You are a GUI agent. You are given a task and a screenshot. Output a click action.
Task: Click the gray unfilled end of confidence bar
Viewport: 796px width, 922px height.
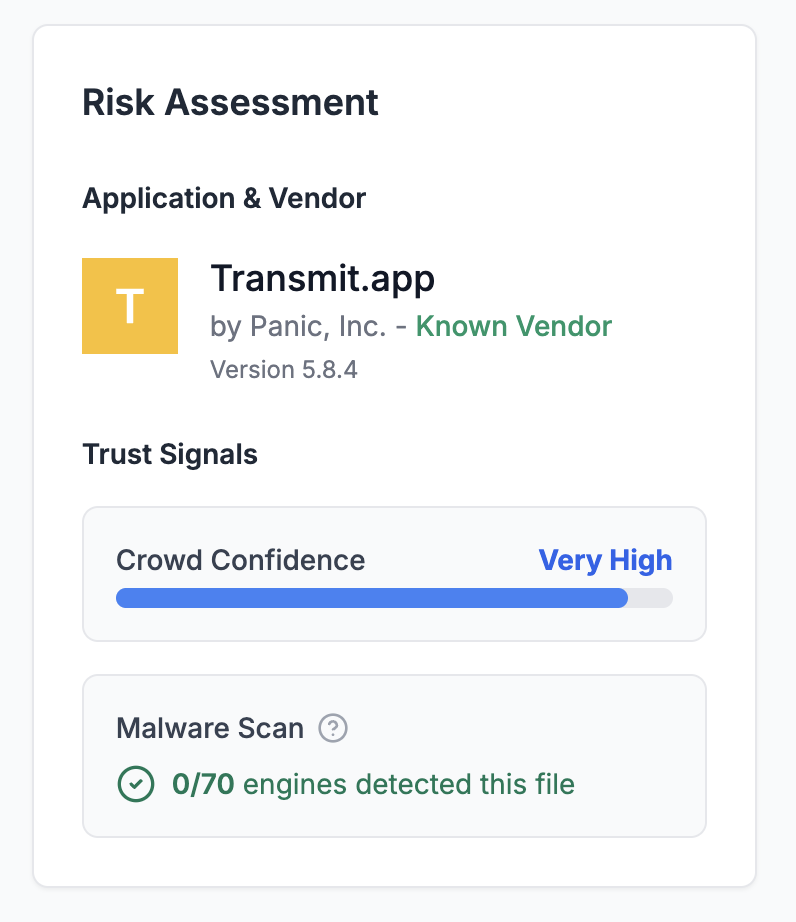[651, 598]
